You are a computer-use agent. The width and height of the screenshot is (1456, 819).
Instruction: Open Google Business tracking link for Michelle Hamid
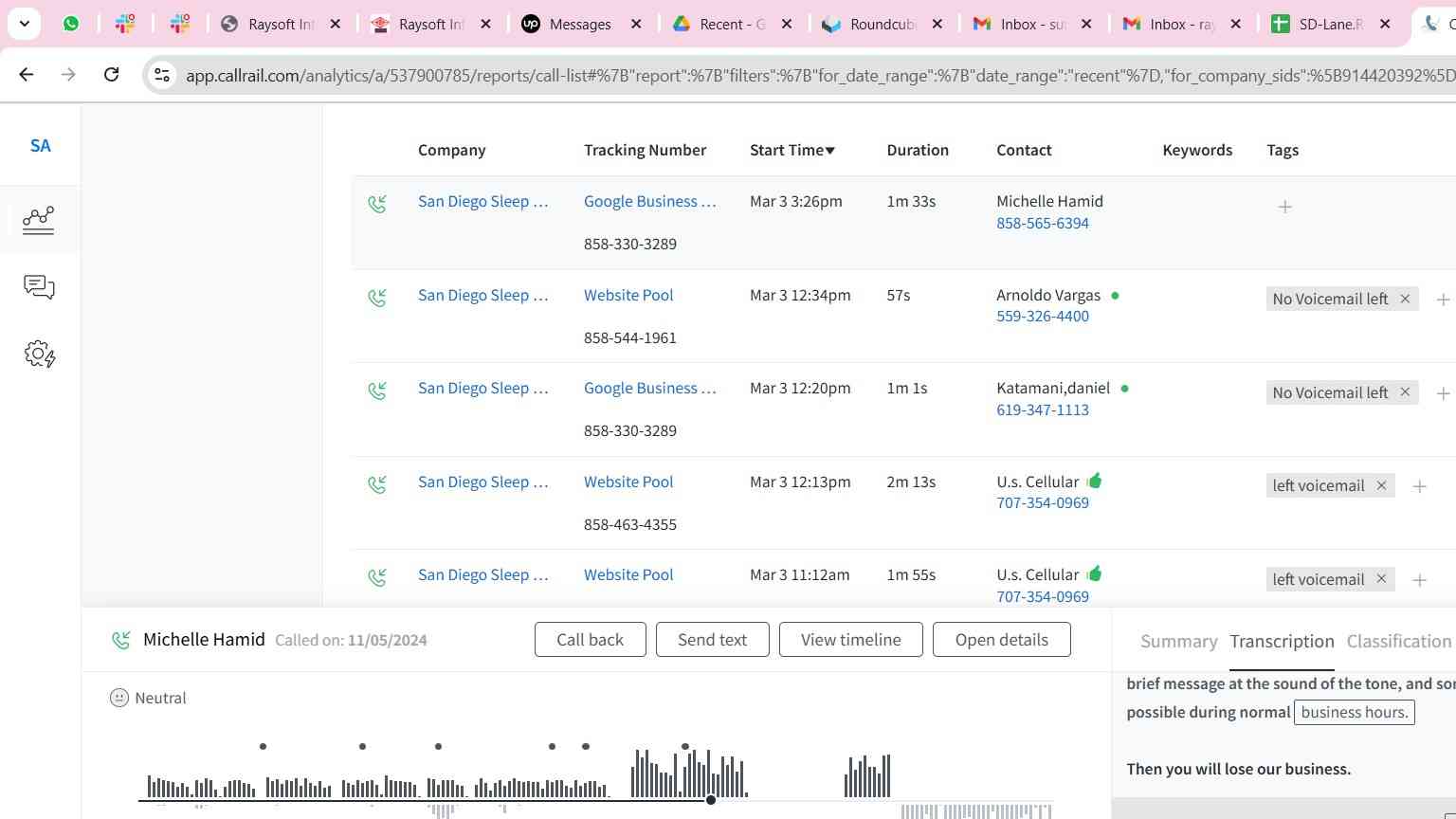coord(650,201)
